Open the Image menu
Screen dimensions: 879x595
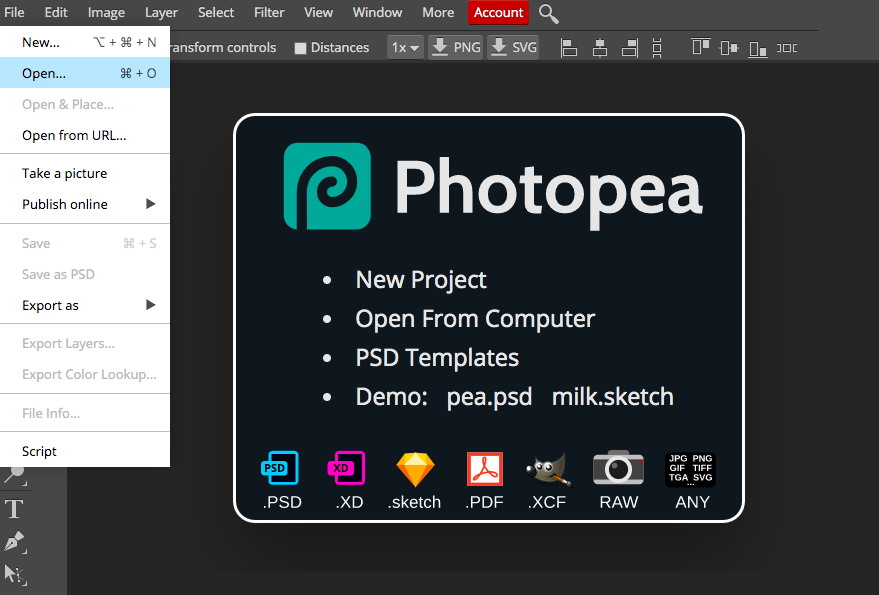tap(106, 12)
